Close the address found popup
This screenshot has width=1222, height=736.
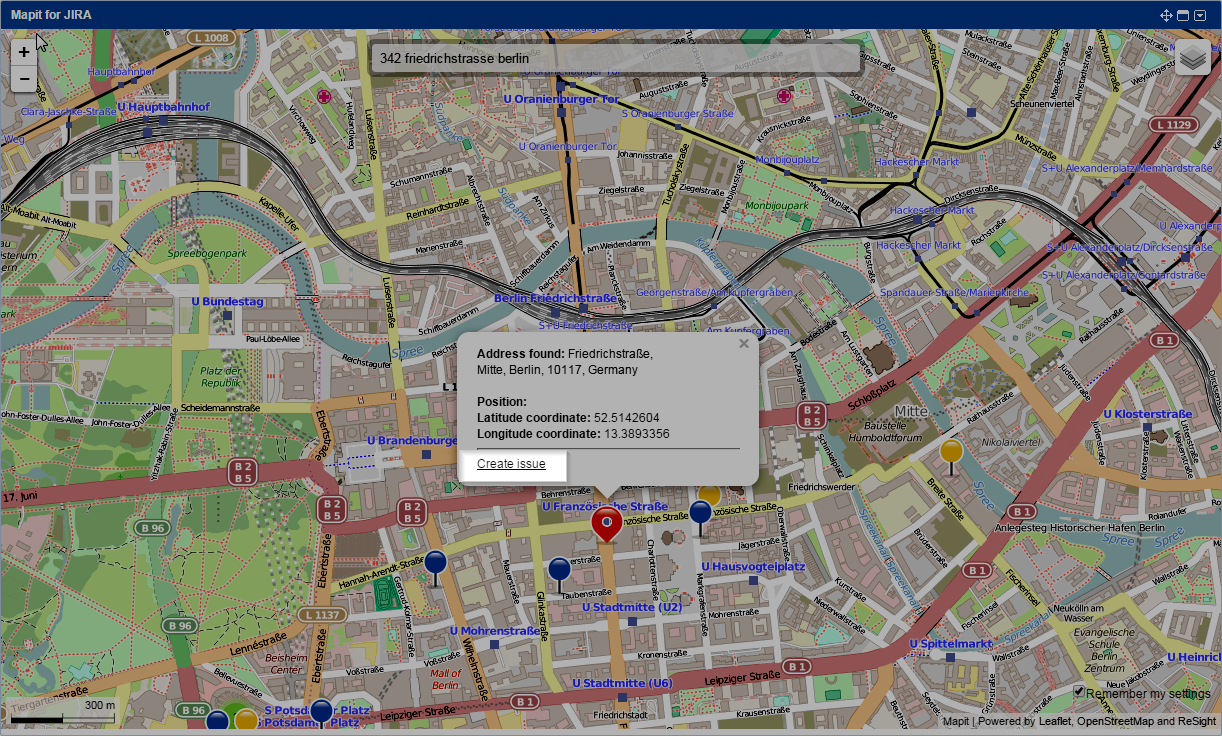click(743, 344)
